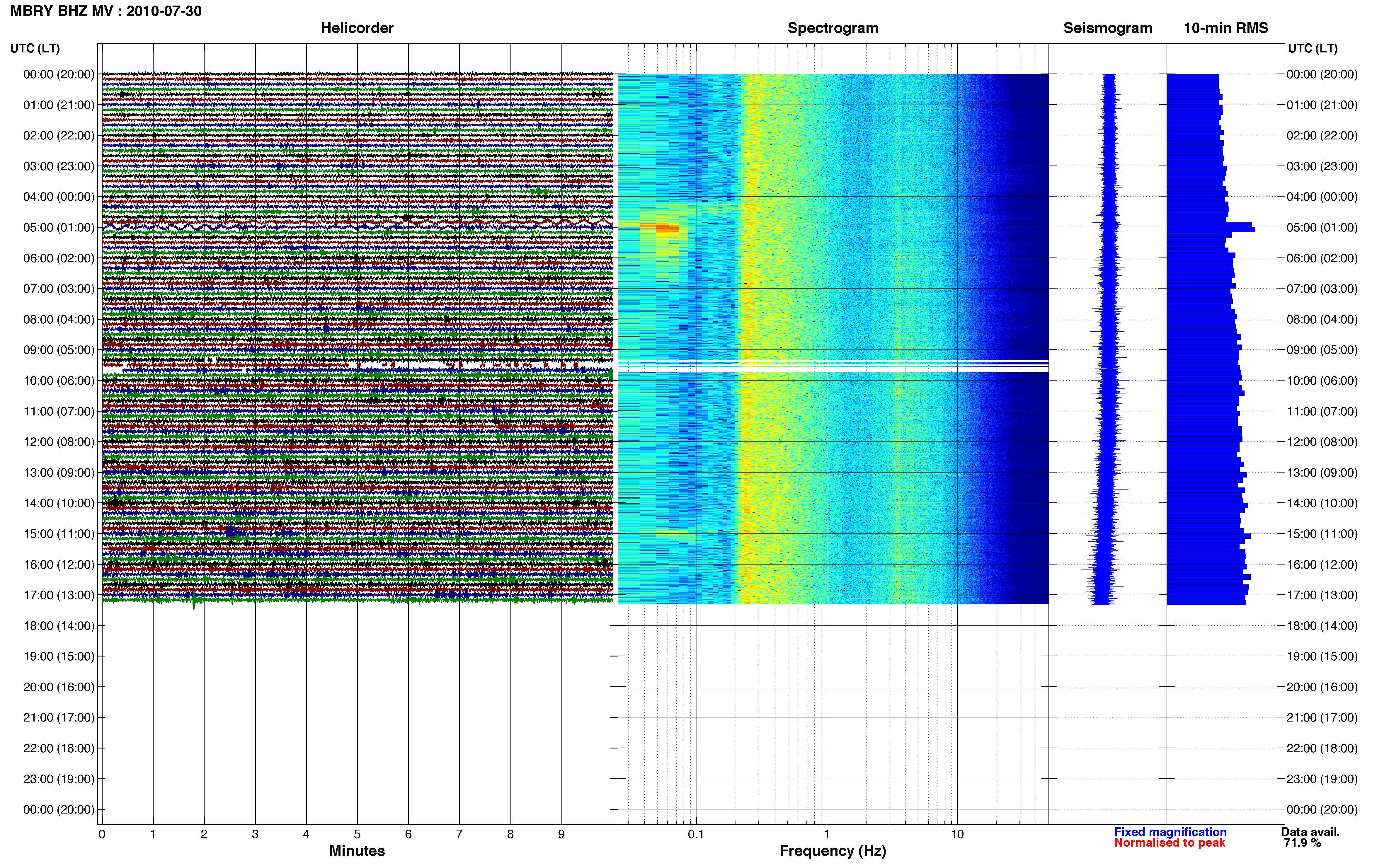Click '13:00 (09:00)' on the RMS-side time axis
The width and height of the screenshot is (1389, 868).
[1322, 473]
